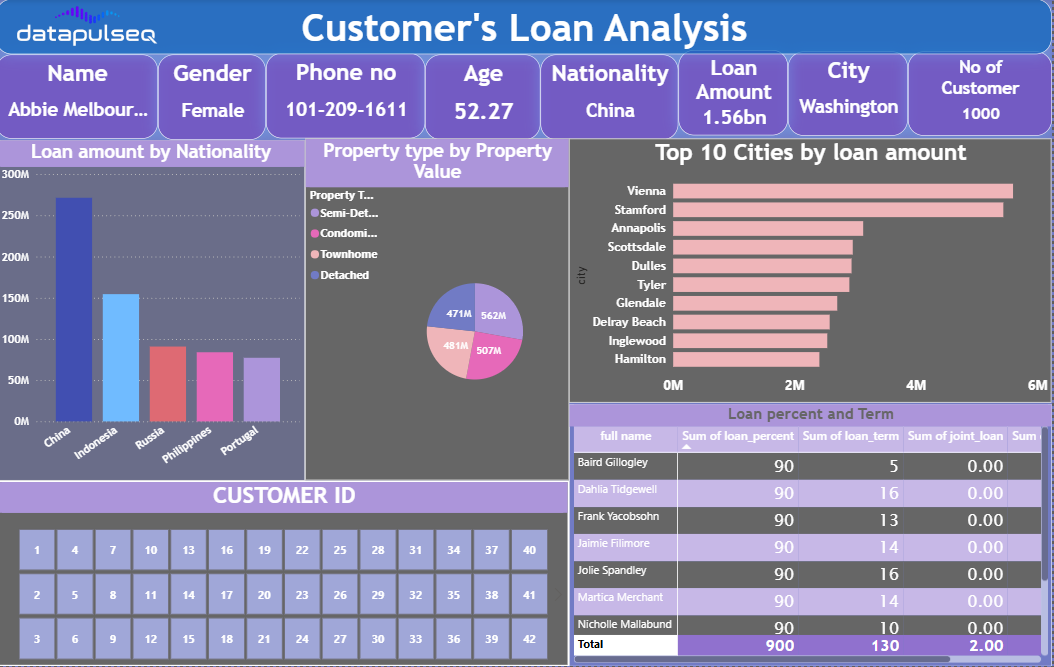Viewport: 1054px width, 667px height.
Task: Click the Portugal bar in the chart
Action: click(x=262, y=389)
